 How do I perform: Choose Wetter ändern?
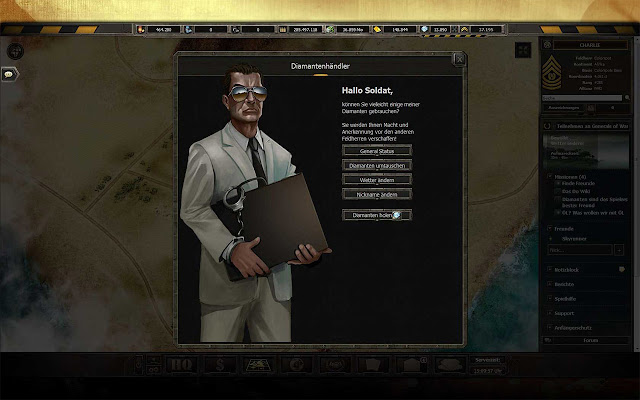(377, 180)
